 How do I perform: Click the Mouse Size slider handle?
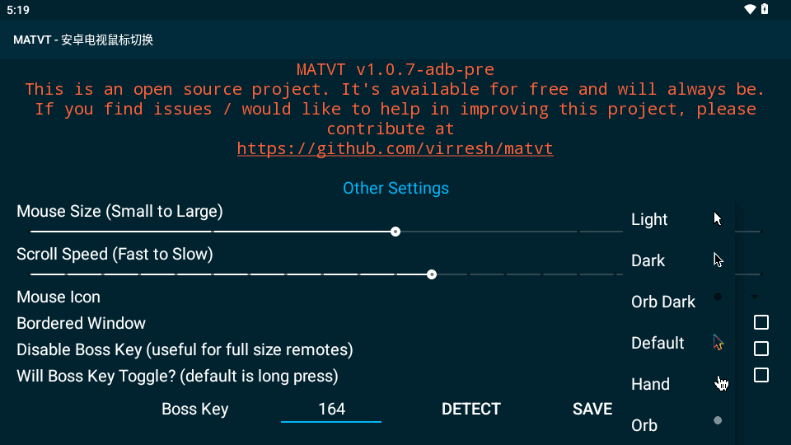396,231
